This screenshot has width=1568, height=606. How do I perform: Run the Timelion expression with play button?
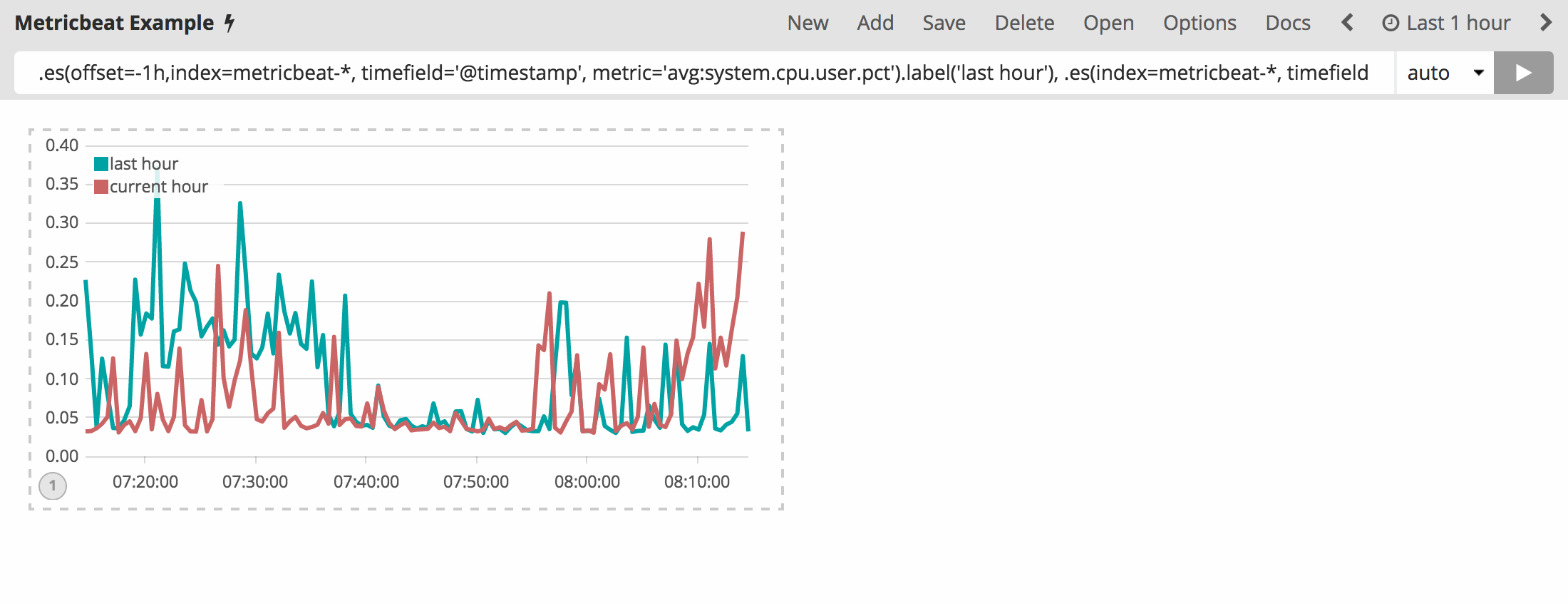pyautogui.click(x=1523, y=73)
